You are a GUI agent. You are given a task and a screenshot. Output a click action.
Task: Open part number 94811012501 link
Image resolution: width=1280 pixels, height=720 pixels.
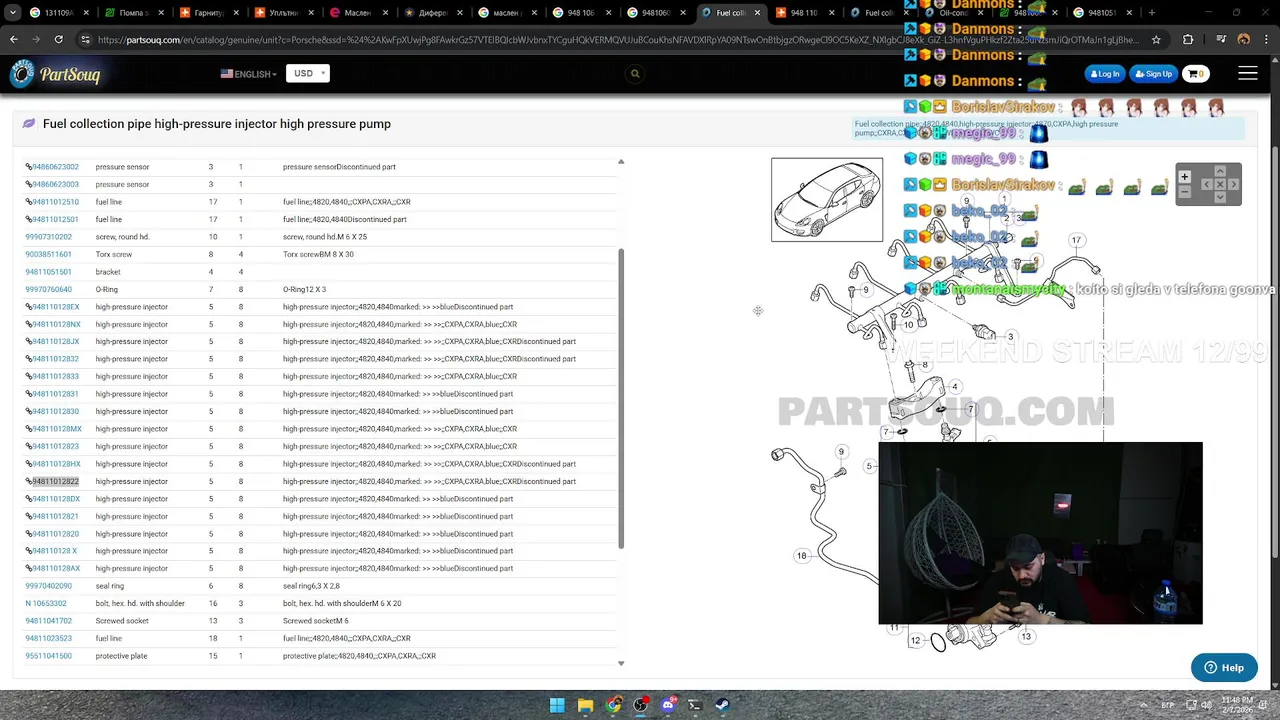(x=55, y=219)
